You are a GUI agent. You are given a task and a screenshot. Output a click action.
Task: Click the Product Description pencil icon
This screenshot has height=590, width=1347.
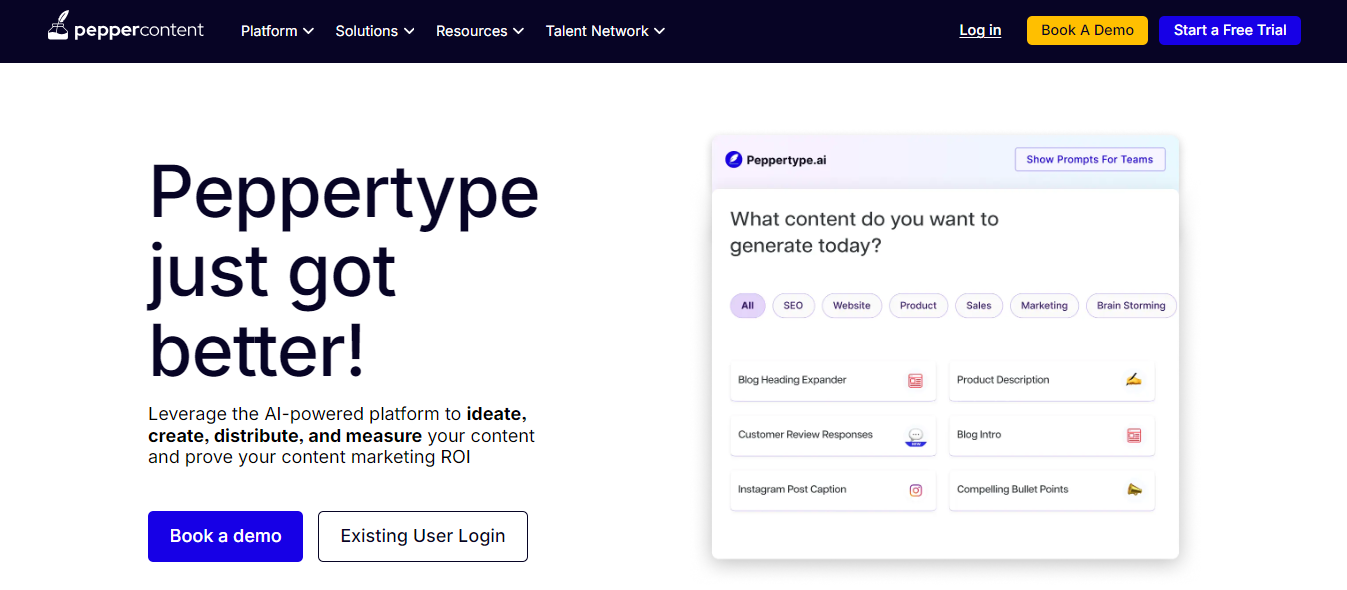click(1133, 380)
